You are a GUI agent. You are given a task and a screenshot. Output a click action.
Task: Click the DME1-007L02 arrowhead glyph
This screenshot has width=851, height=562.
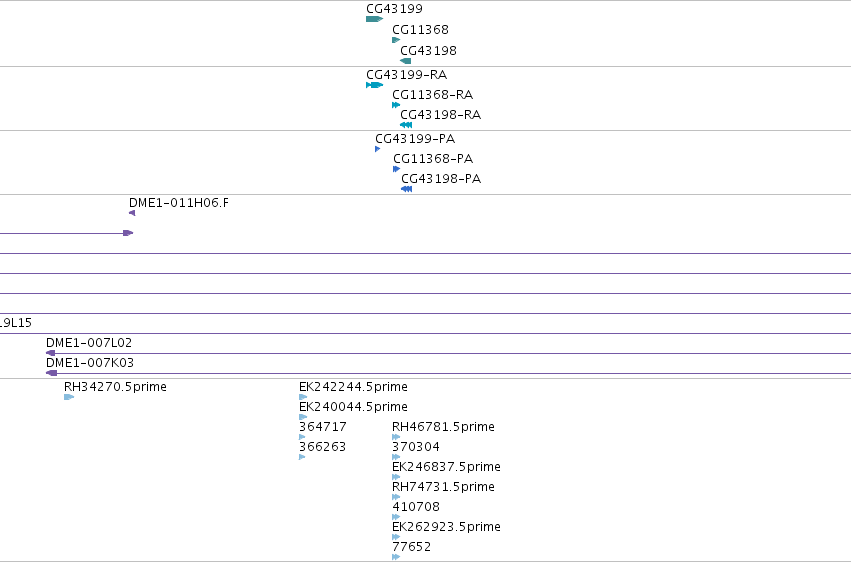click(50, 353)
